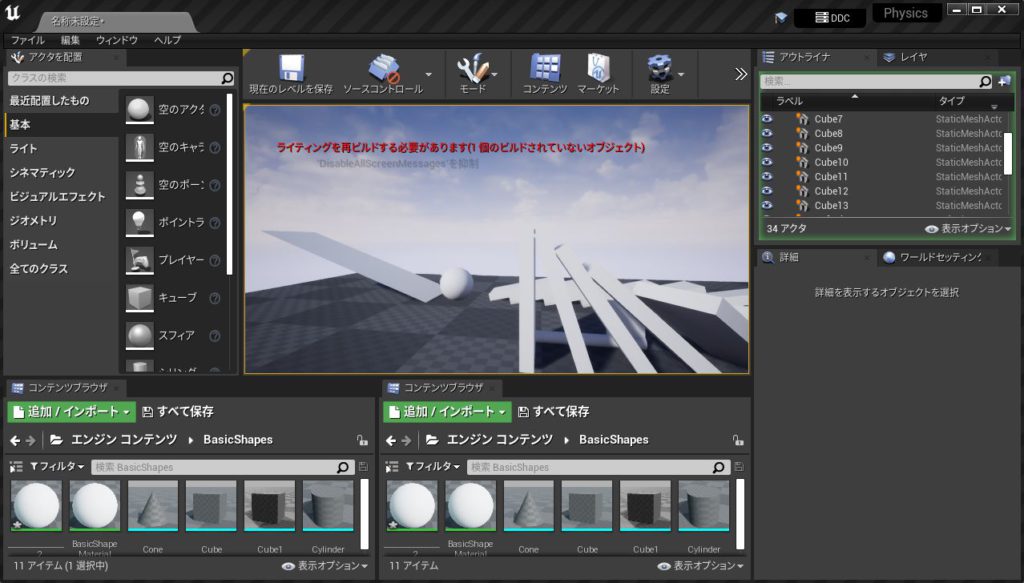Open help for the スフィア entry

point(214,336)
